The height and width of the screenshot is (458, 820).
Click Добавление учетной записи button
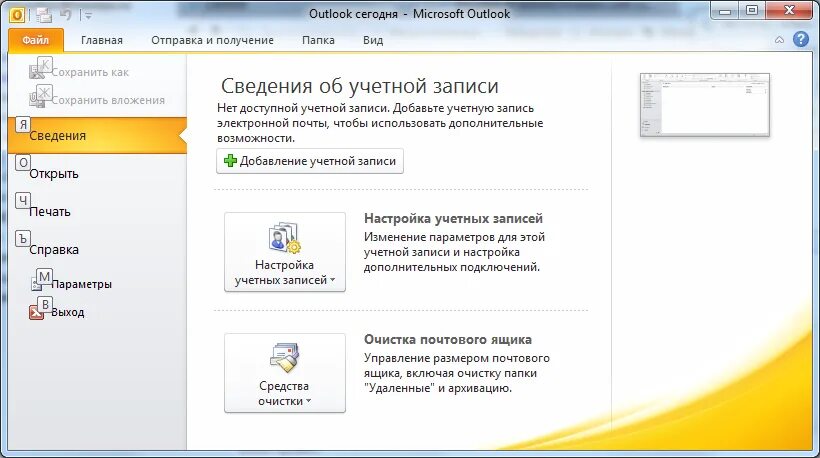[310, 161]
